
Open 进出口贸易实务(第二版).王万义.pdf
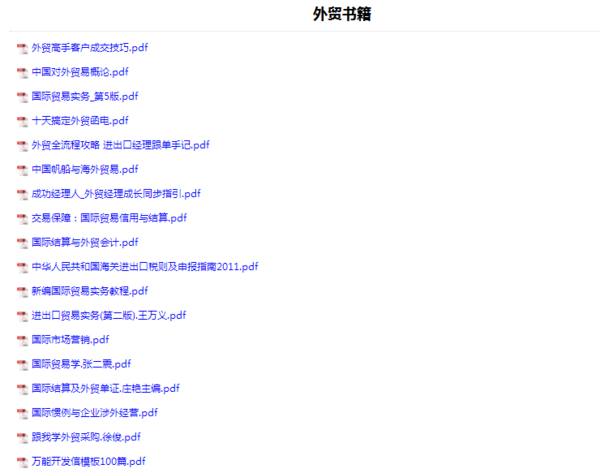click(109, 316)
